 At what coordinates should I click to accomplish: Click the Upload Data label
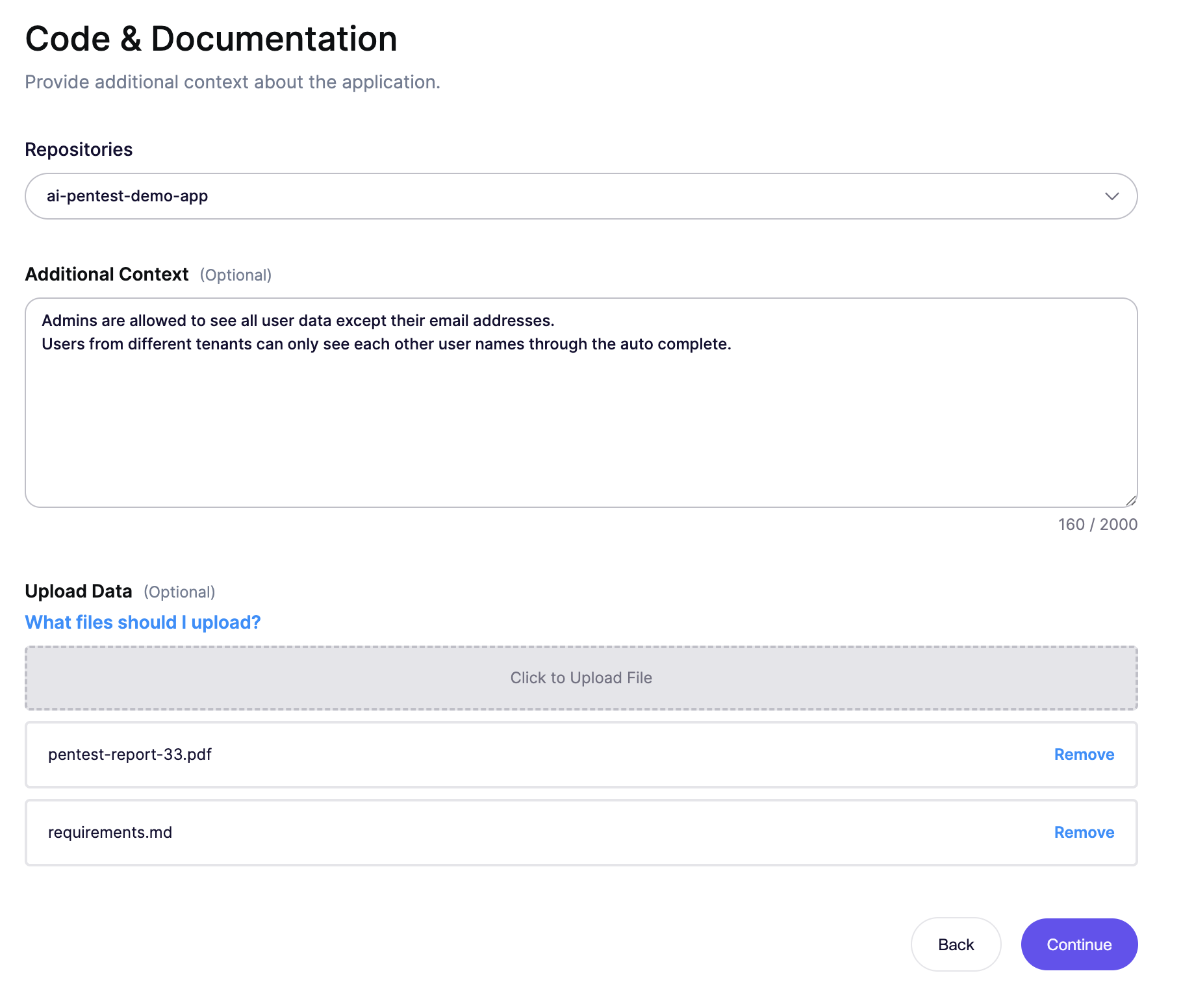tap(79, 592)
